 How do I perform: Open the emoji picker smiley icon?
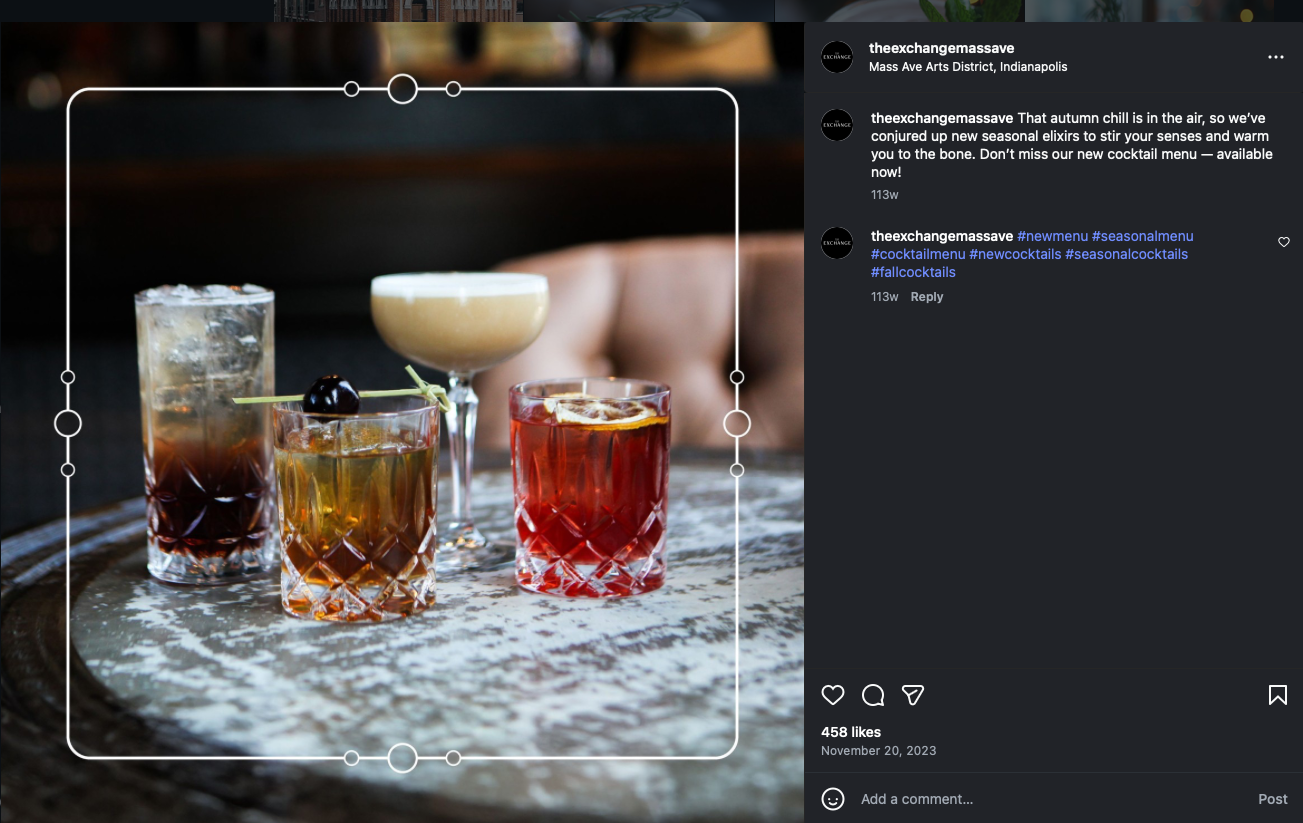tap(832, 799)
